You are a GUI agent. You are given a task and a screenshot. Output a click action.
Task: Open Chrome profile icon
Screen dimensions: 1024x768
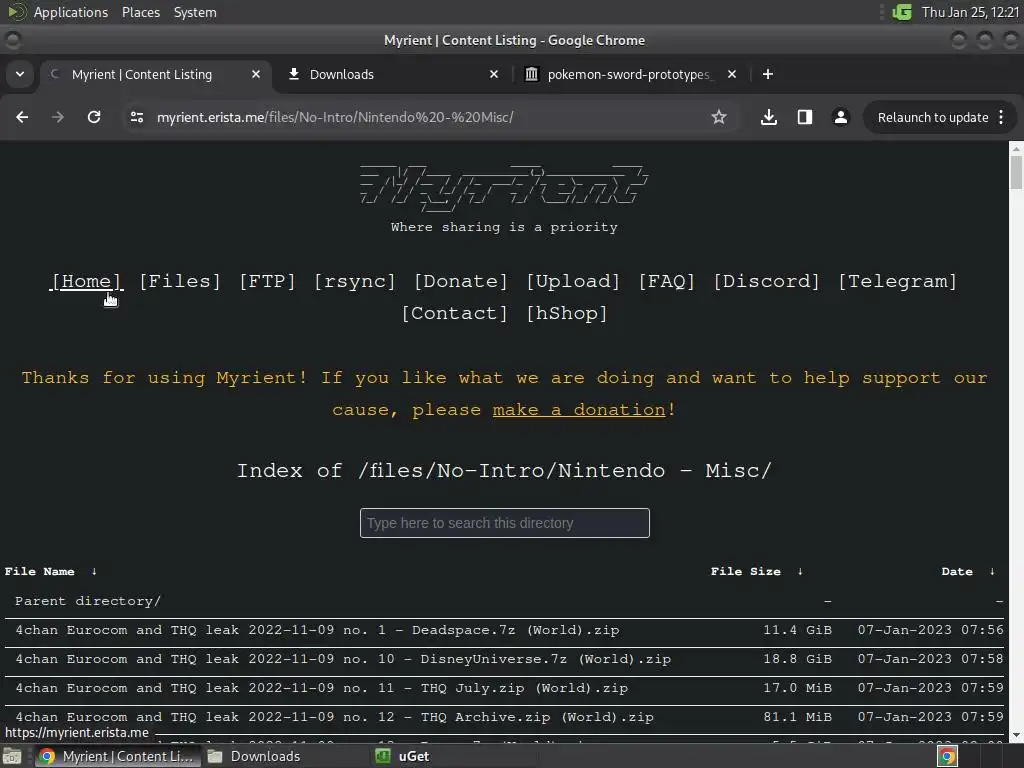point(840,117)
